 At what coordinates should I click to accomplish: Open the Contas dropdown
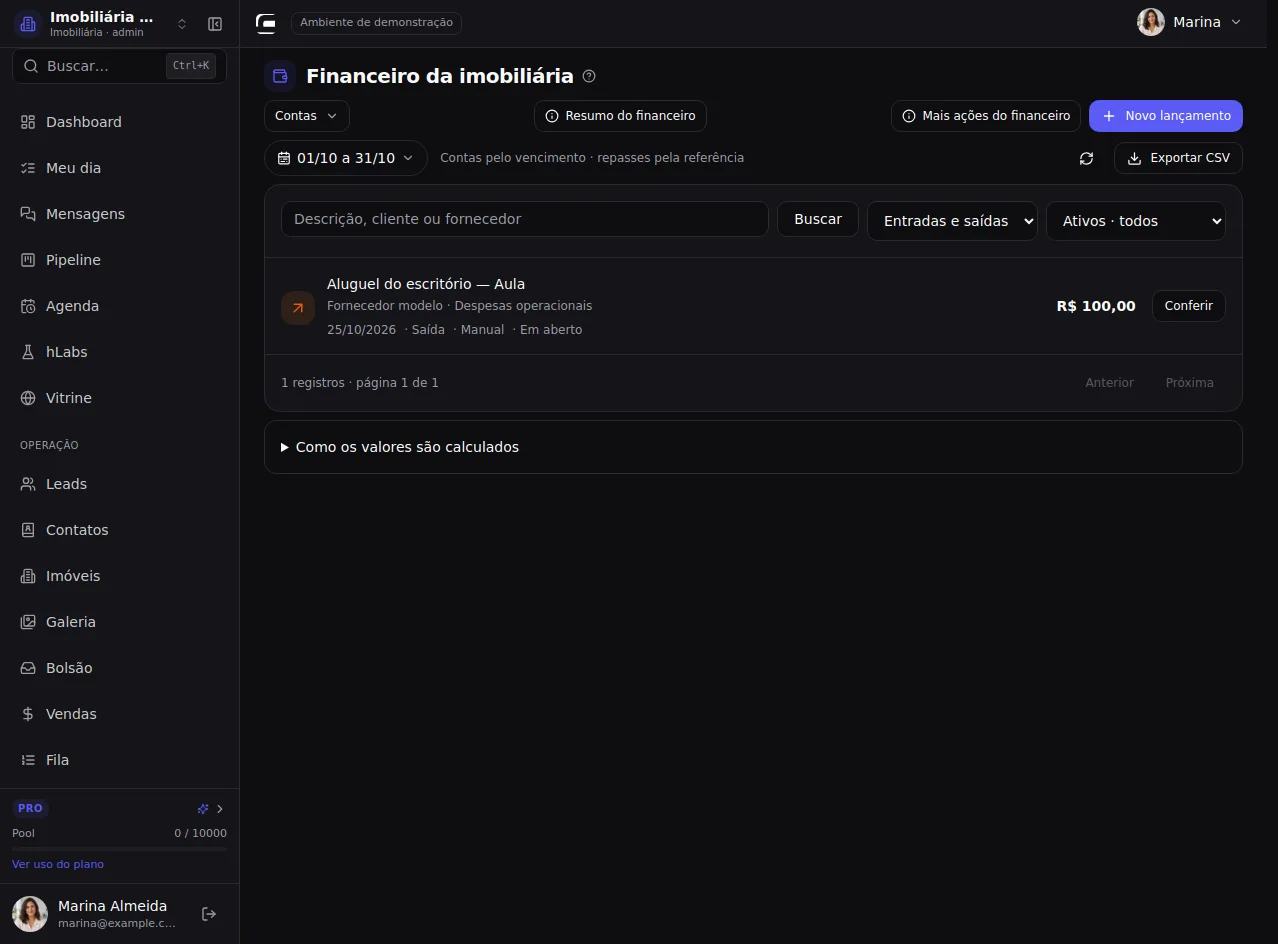coord(307,116)
